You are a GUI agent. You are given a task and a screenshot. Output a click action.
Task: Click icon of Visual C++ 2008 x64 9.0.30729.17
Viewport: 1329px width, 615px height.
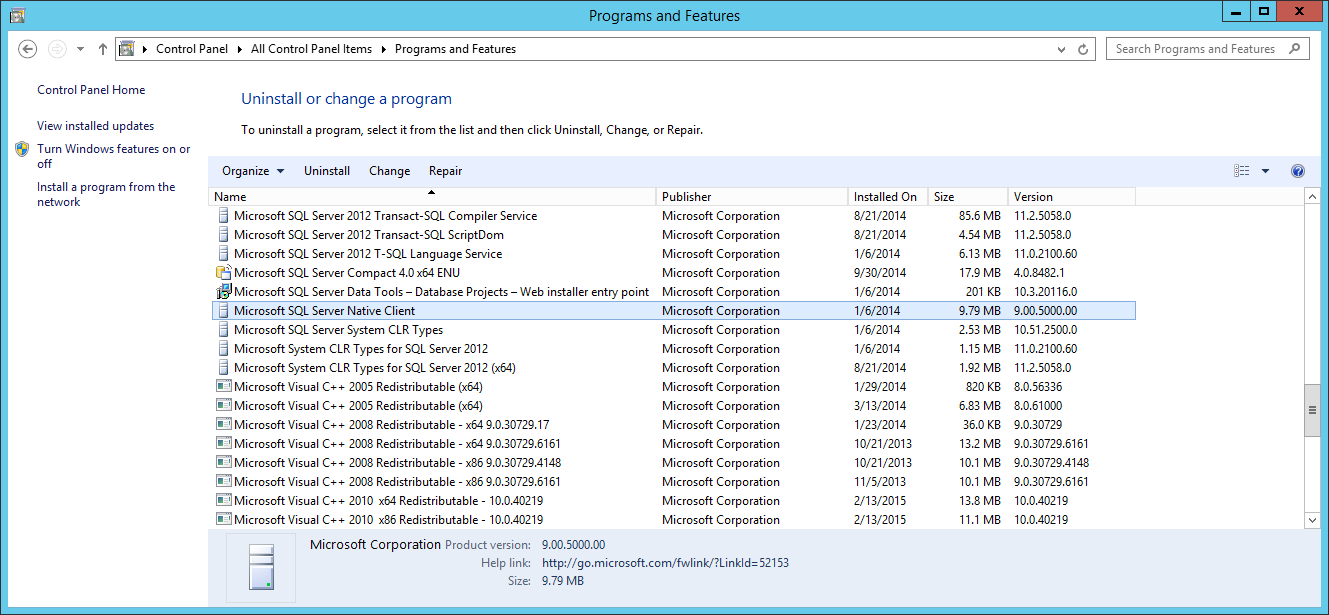tap(224, 425)
